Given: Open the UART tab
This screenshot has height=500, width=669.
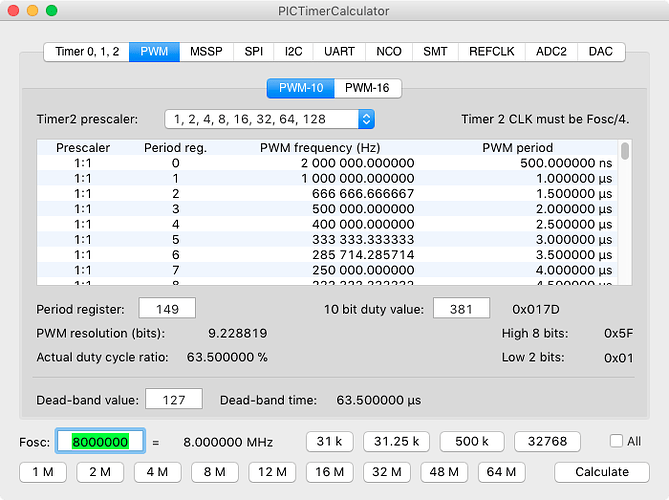Looking at the screenshot, I should pyautogui.click(x=338, y=52).
